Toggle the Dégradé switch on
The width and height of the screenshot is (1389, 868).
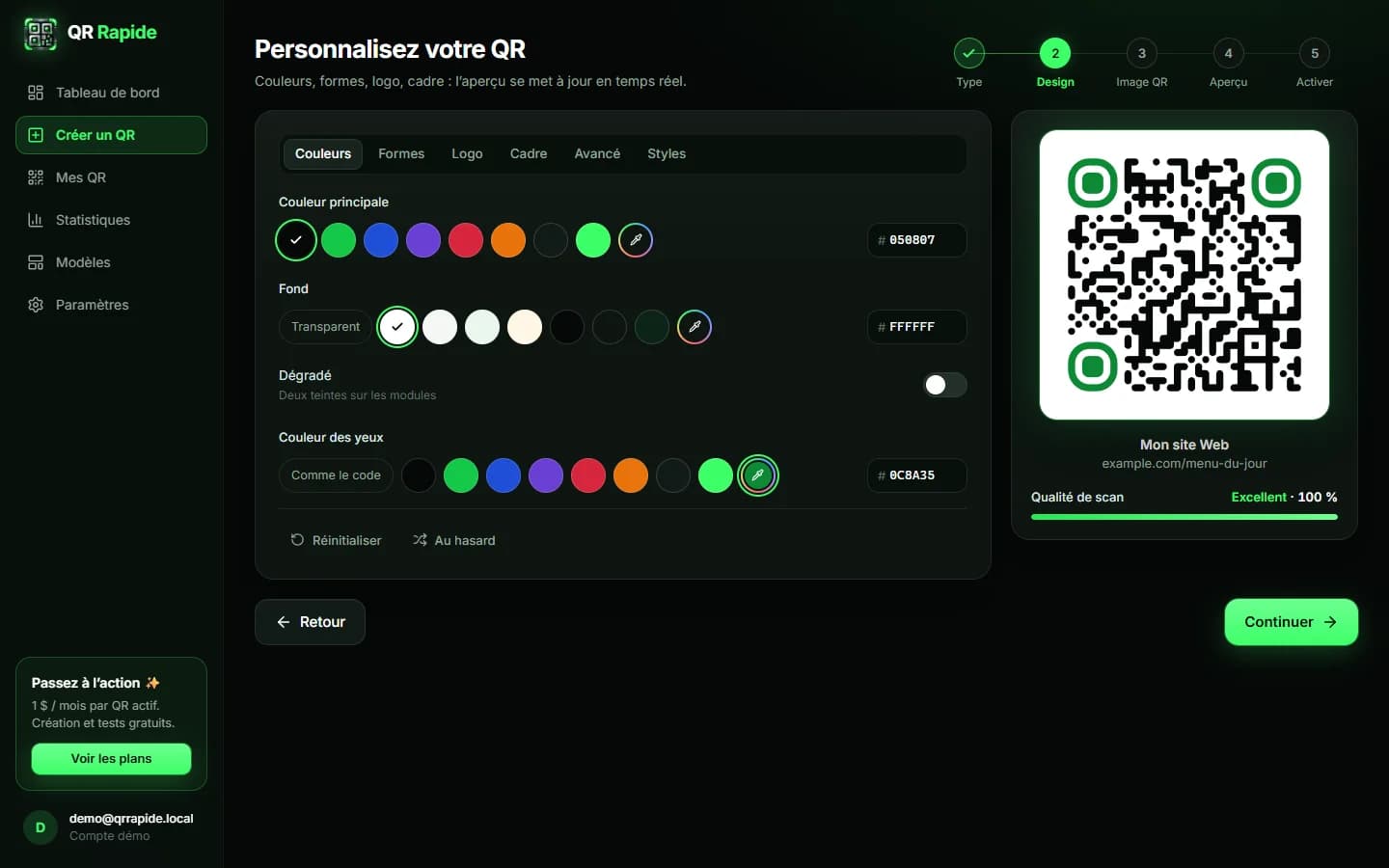[x=945, y=385]
